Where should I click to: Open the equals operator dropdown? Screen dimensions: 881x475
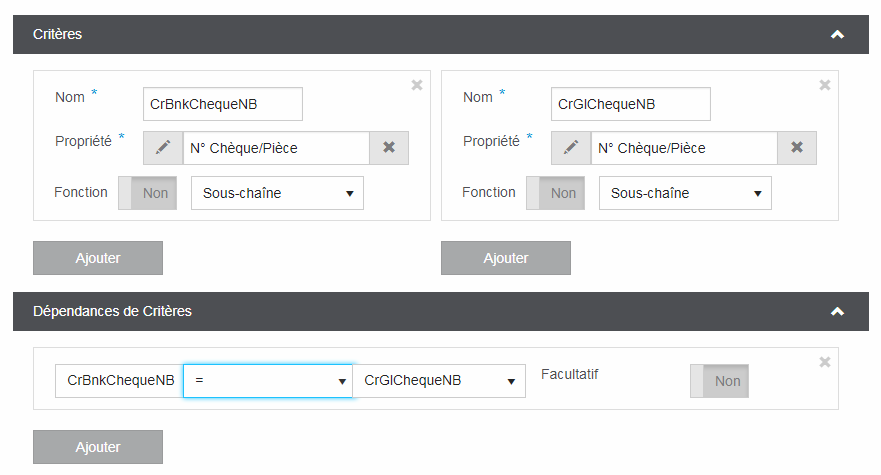tap(268, 381)
